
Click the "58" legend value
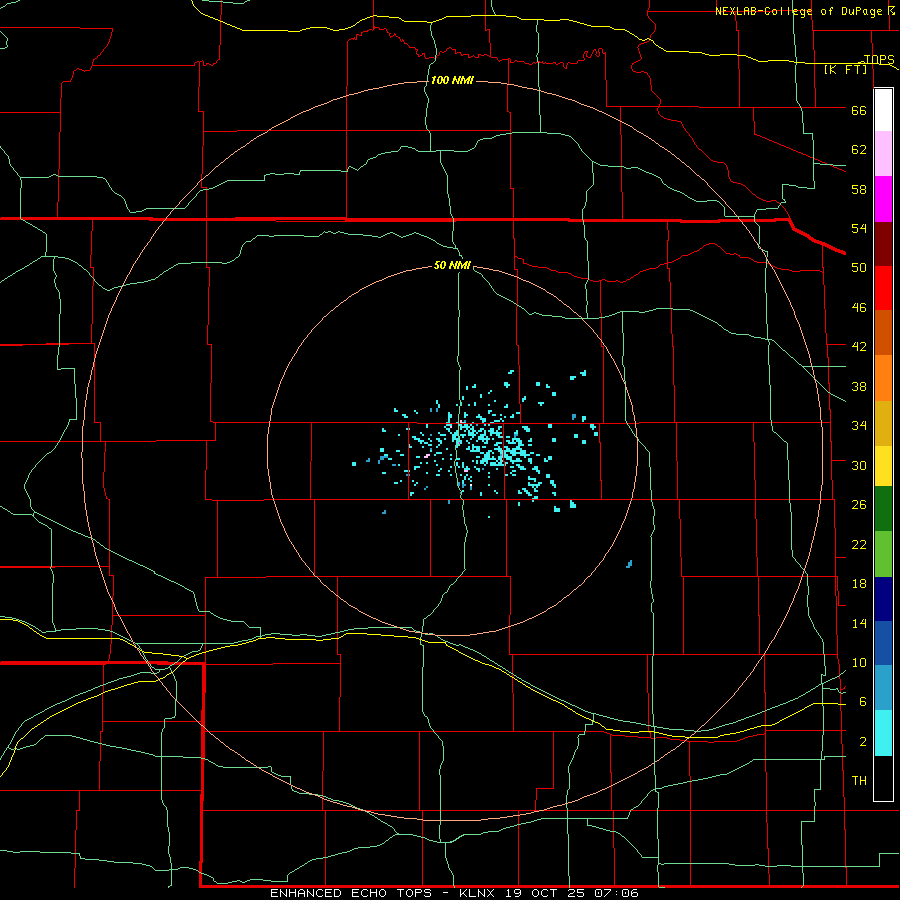tap(859, 189)
